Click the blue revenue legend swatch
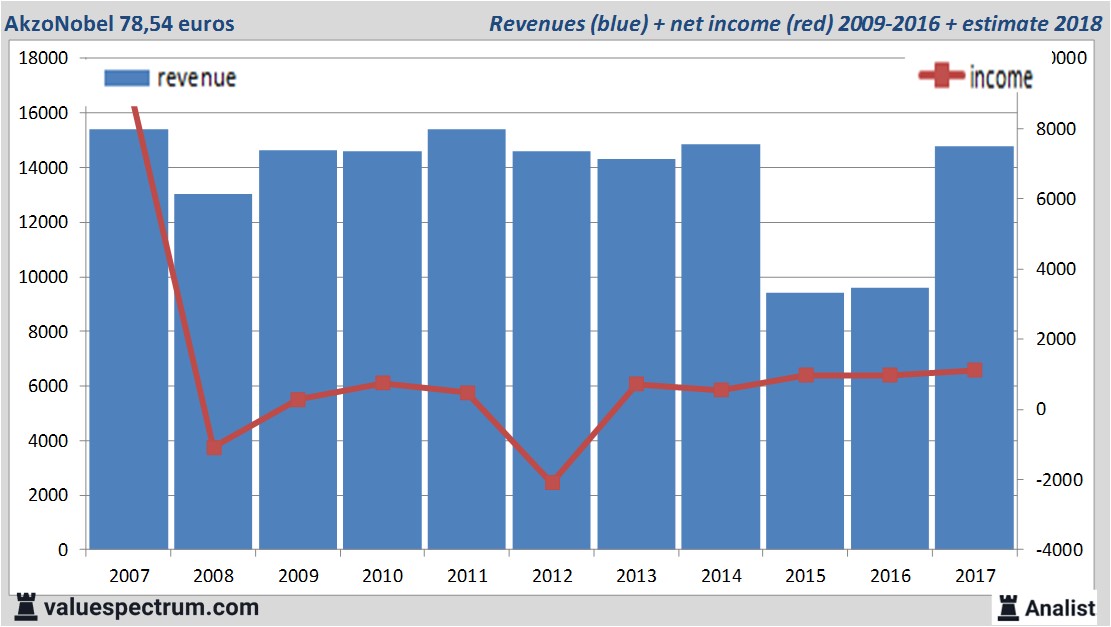The image size is (1111, 627). pyautogui.click(x=126, y=78)
